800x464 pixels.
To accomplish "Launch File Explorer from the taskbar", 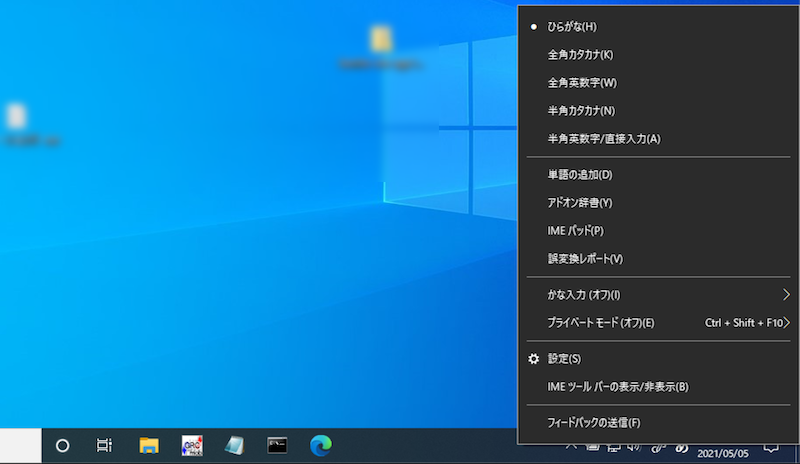I will [149, 446].
